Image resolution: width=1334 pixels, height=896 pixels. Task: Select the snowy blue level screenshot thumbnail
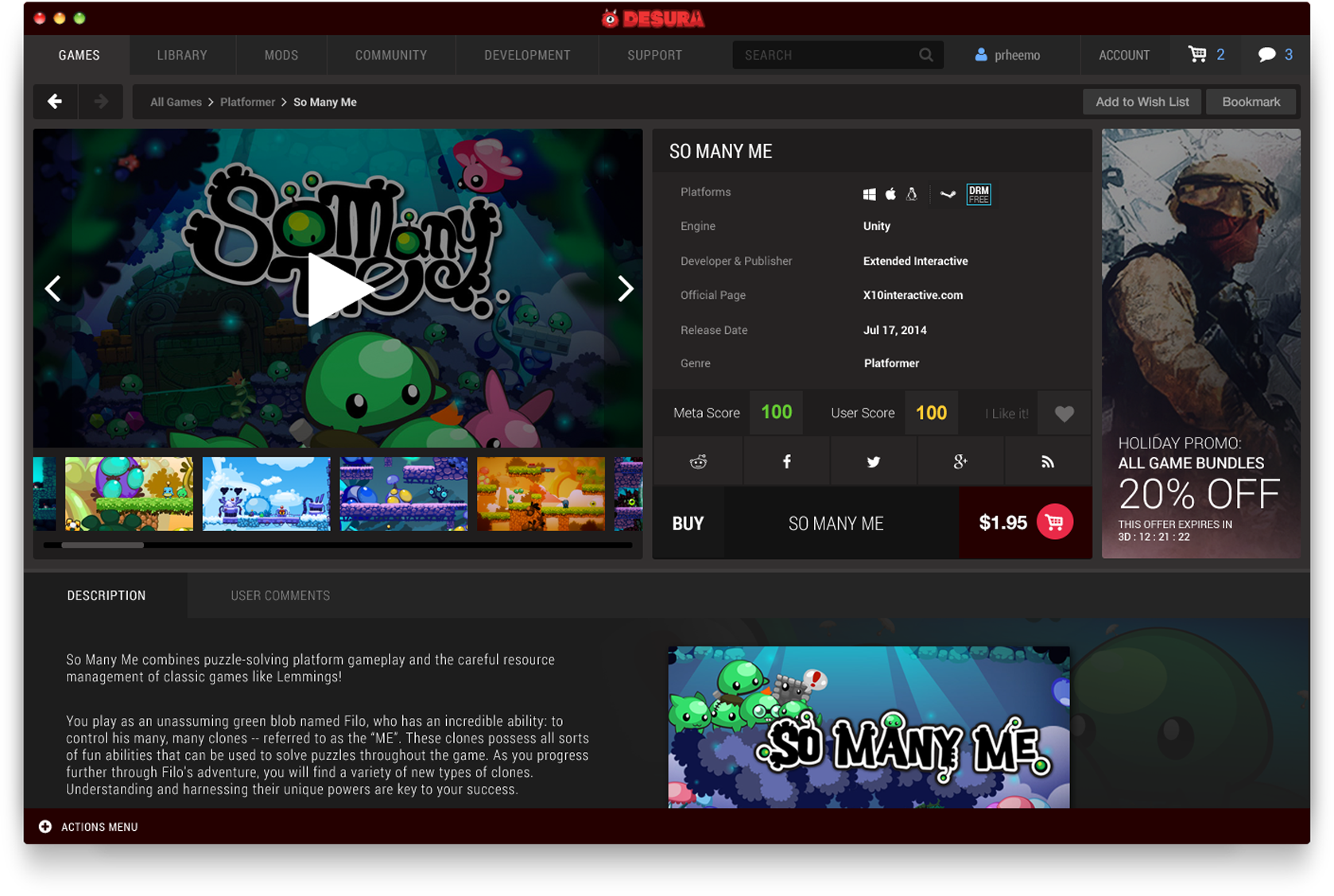point(266,494)
